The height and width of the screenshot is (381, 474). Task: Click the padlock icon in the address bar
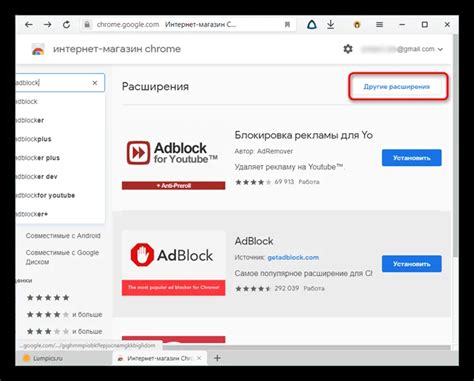click(87, 24)
